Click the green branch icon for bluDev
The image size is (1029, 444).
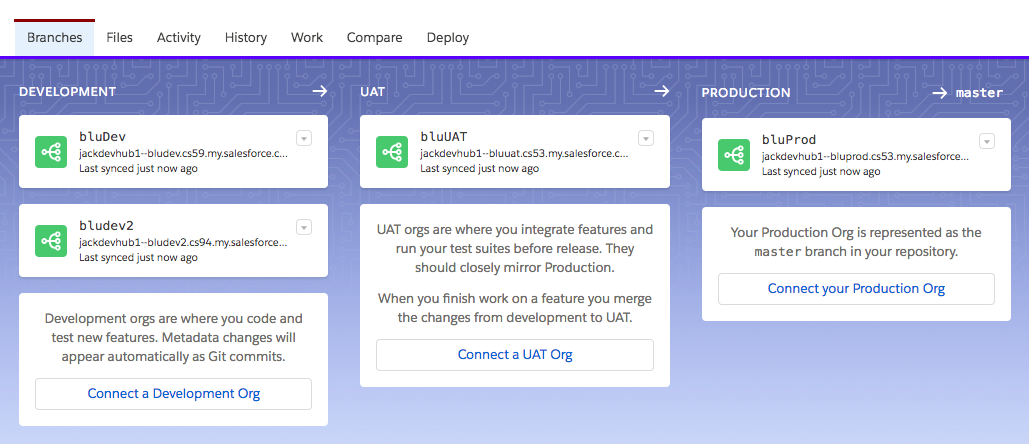pos(51,152)
